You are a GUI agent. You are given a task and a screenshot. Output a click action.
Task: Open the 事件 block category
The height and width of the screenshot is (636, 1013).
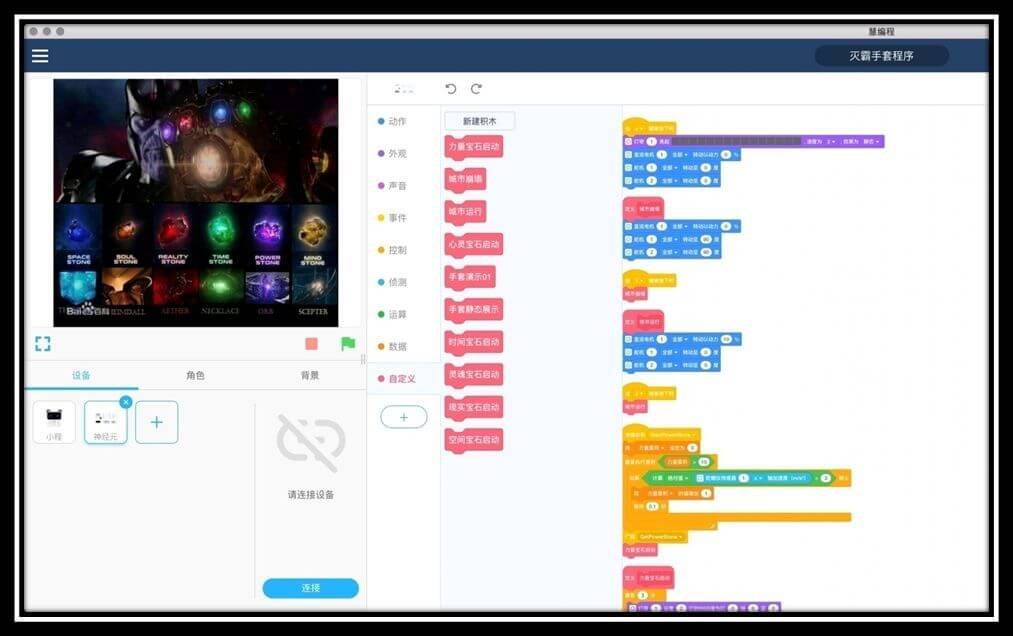tap(392, 218)
